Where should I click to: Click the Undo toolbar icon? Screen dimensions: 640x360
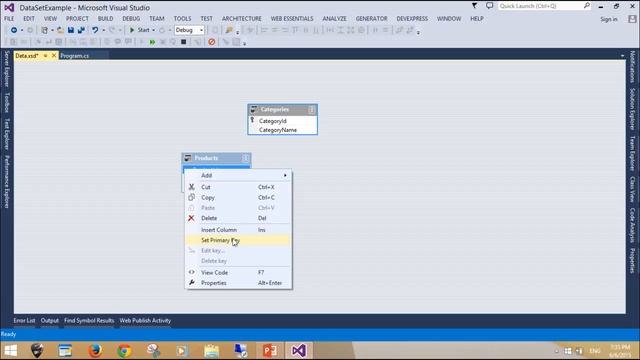click(95, 30)
